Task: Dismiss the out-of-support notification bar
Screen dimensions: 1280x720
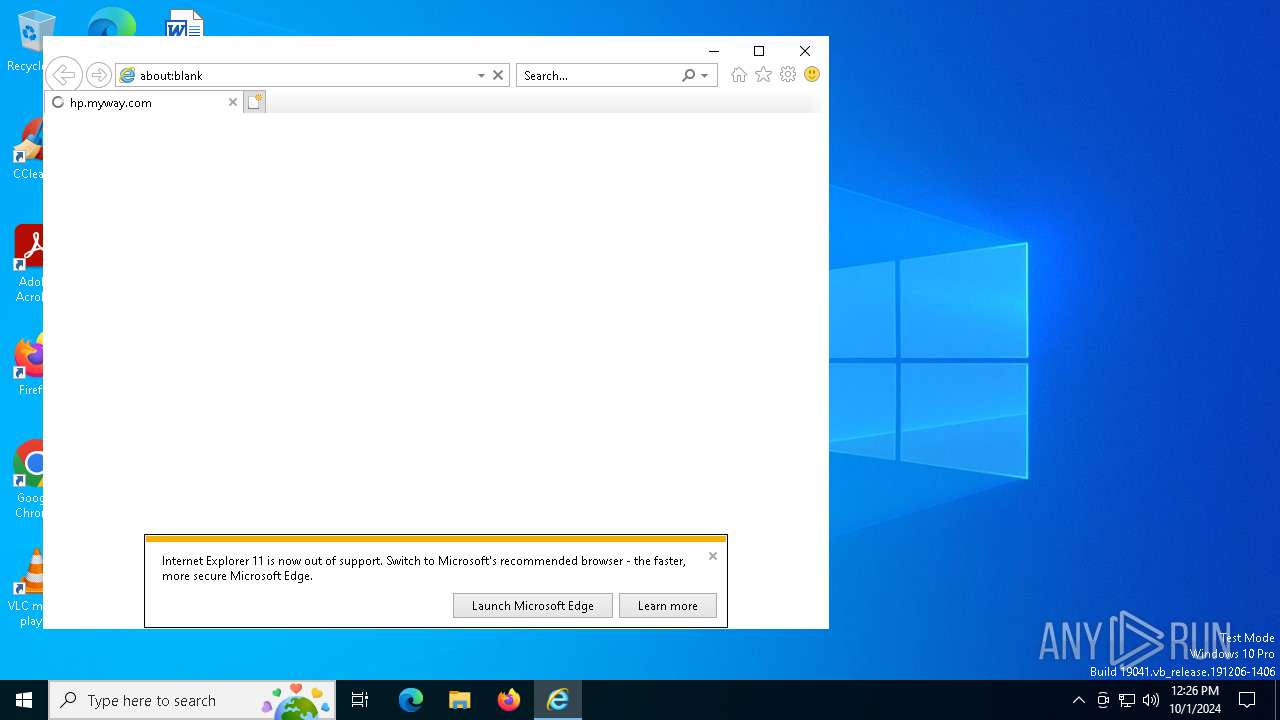Action: (713, 556)
